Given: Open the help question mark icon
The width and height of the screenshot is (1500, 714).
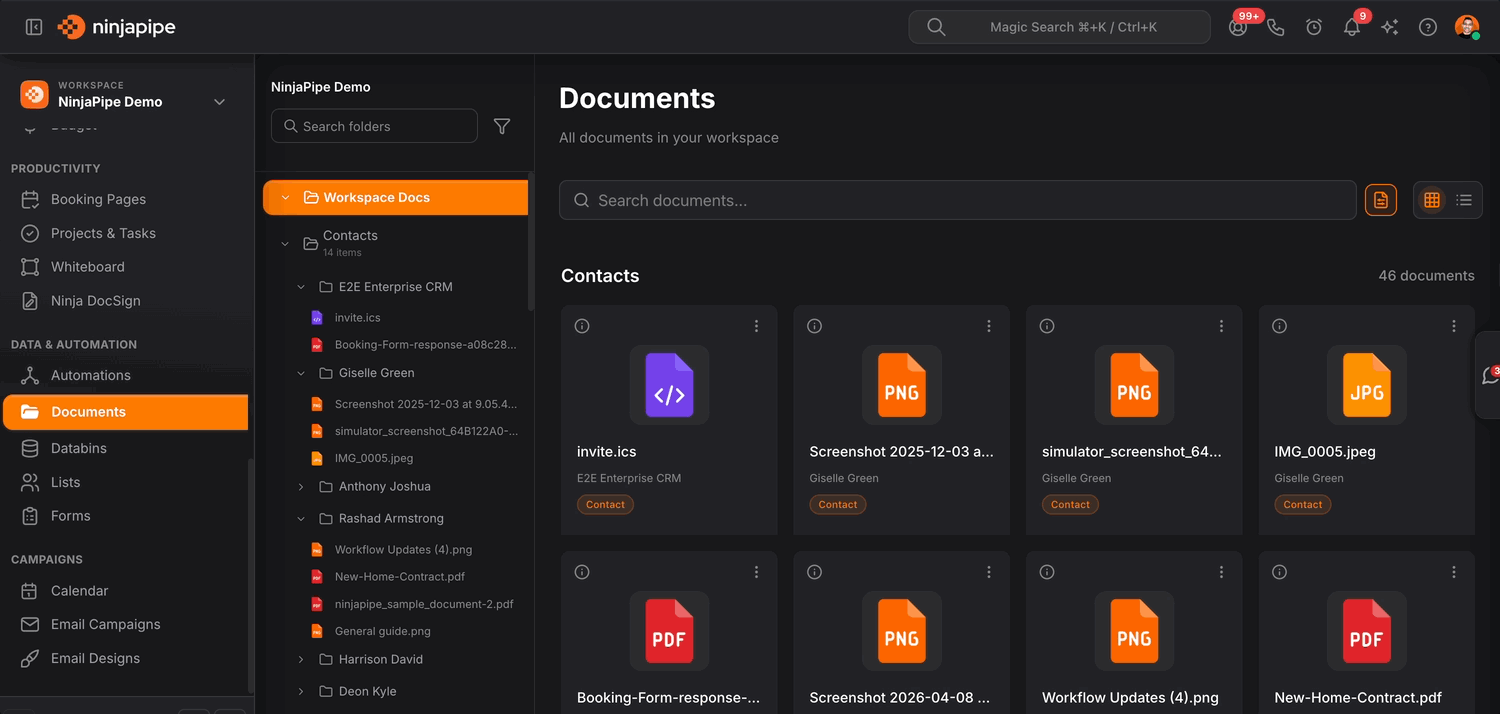Looking at the screenshot, I should pos(1428,27).
